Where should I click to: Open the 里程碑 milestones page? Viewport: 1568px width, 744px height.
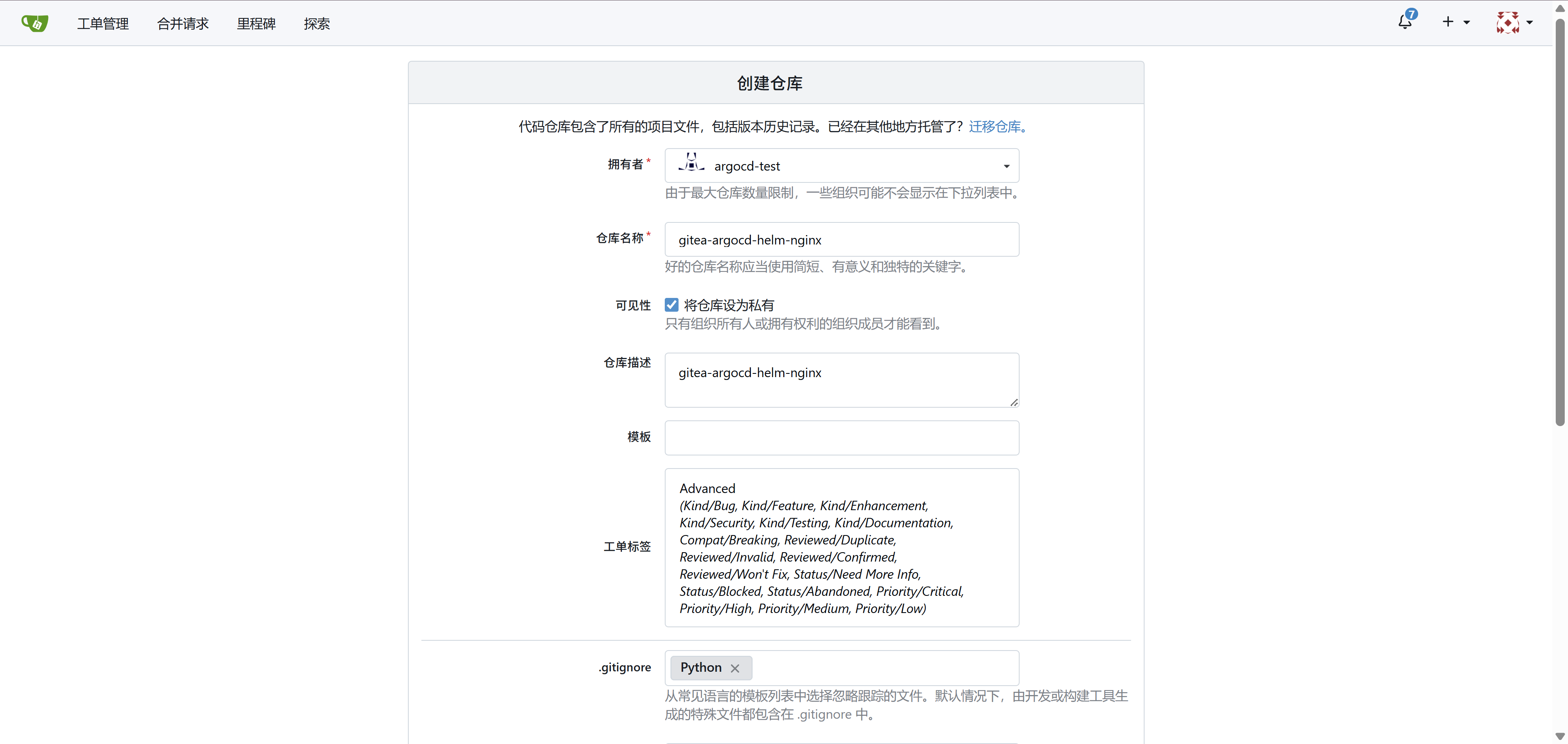click(x=256, y=24)
